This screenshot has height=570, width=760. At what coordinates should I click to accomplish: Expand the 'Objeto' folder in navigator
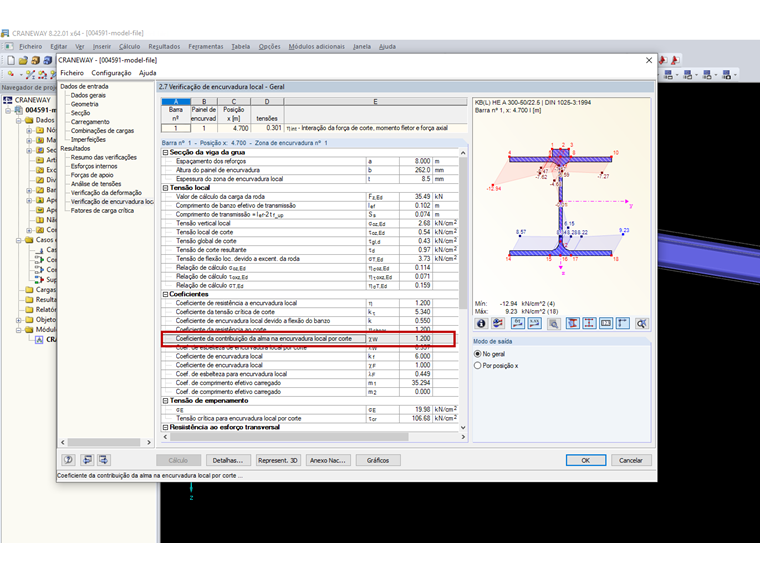coord(18,320)
